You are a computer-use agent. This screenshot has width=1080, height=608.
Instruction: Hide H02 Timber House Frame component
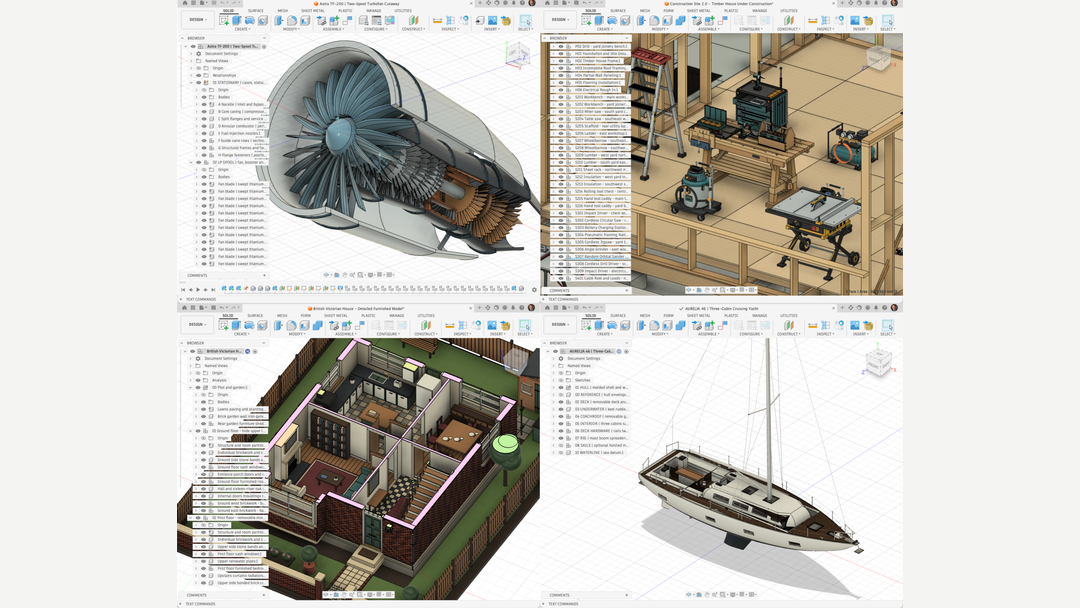click(561, 61)
